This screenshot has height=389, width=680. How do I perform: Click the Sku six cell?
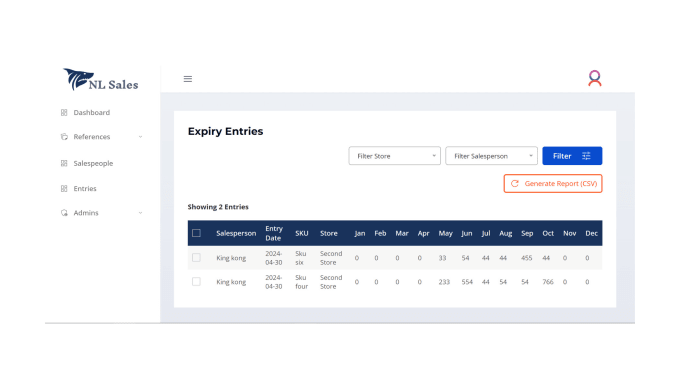[x=301, y=258]
